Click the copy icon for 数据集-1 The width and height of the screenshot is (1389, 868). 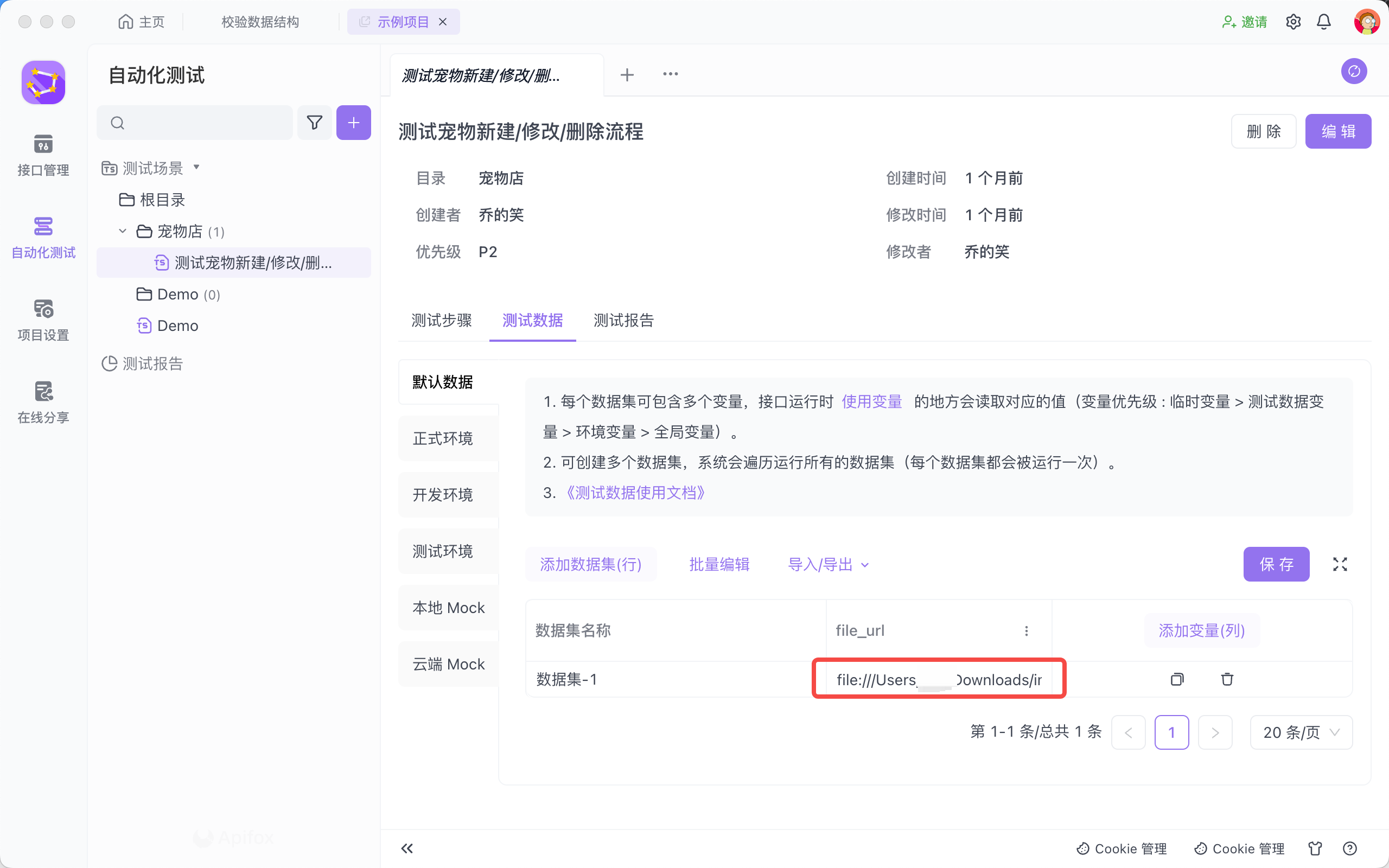tap(1177, 679)
